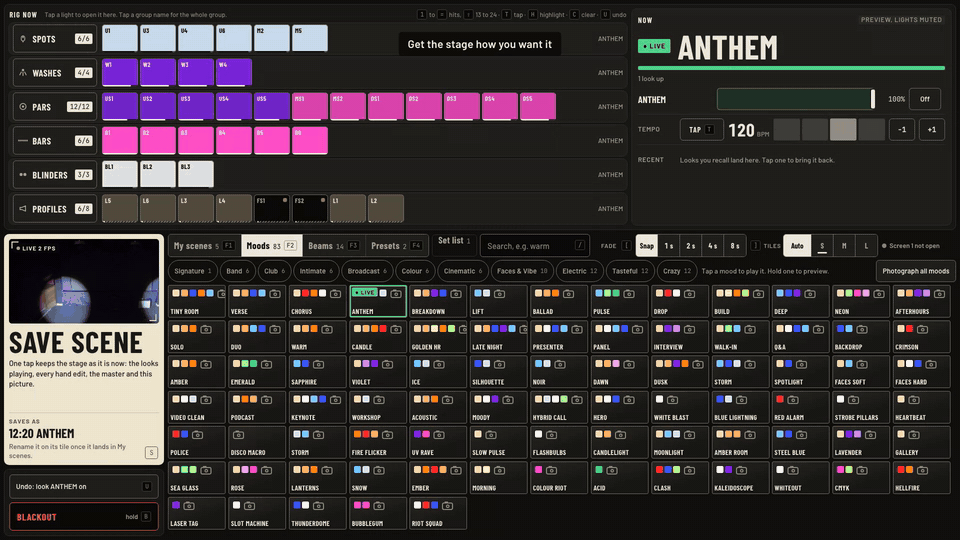Click the camera icon on FLASHBULBS tile

point(551,435)
